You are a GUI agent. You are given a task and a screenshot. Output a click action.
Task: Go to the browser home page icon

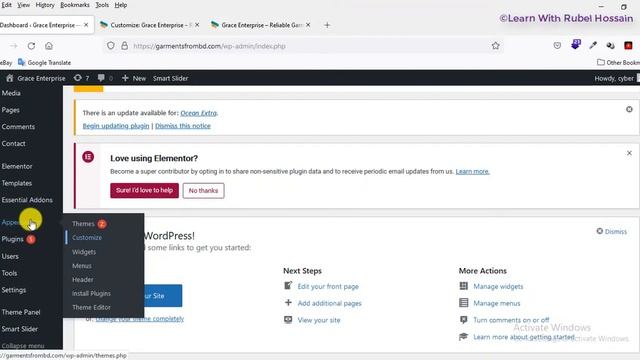tap(49, 46)
